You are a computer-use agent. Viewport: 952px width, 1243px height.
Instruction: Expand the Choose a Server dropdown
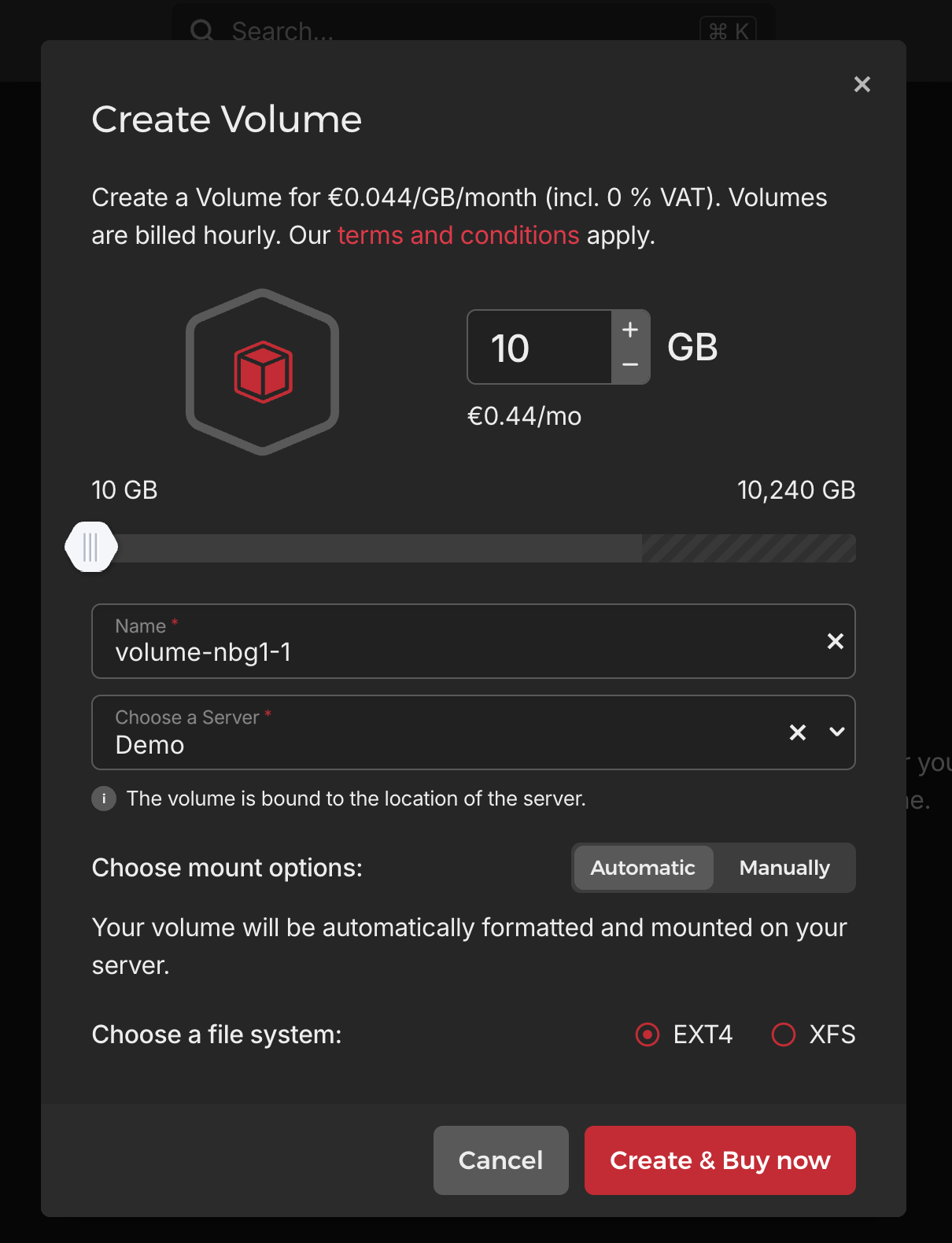(837, 732)
